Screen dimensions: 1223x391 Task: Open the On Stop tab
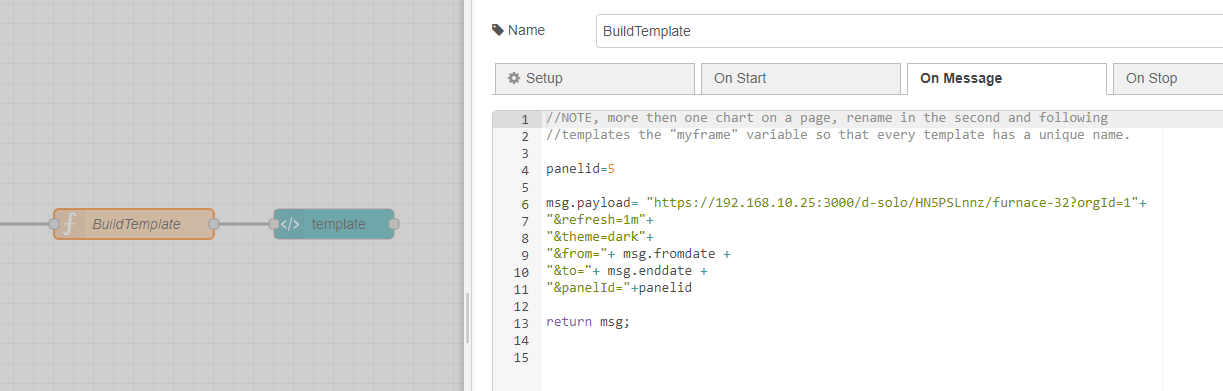[x=1168, y=78]
